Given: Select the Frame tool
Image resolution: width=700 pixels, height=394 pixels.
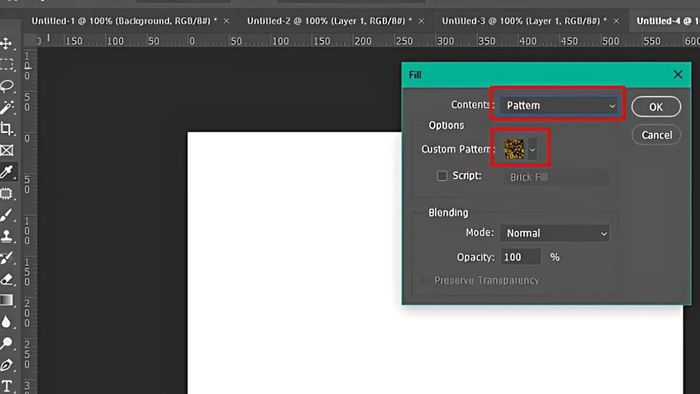Looking at the screenshot, I should point(7,150).
